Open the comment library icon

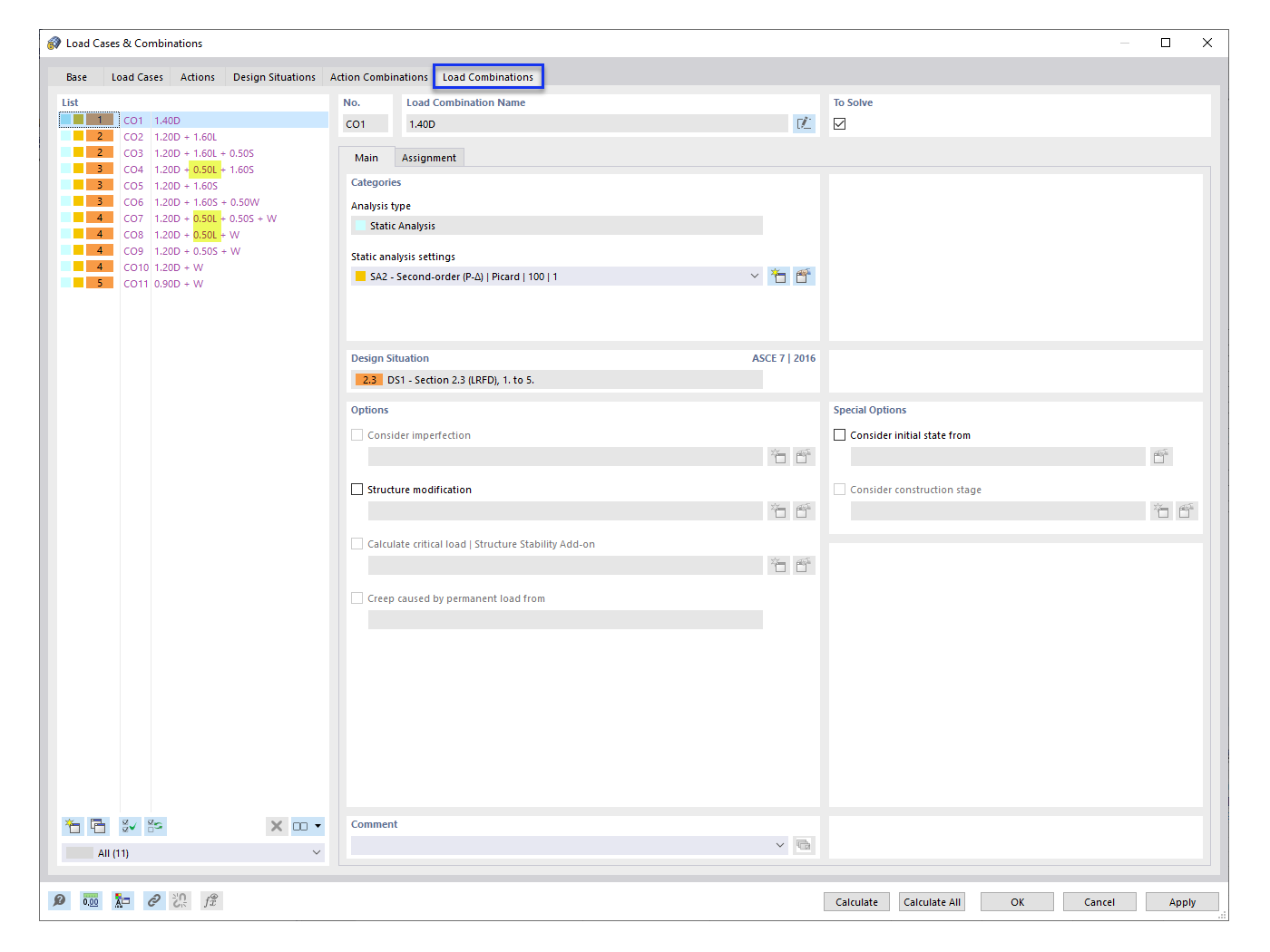[x=804, y=845]
